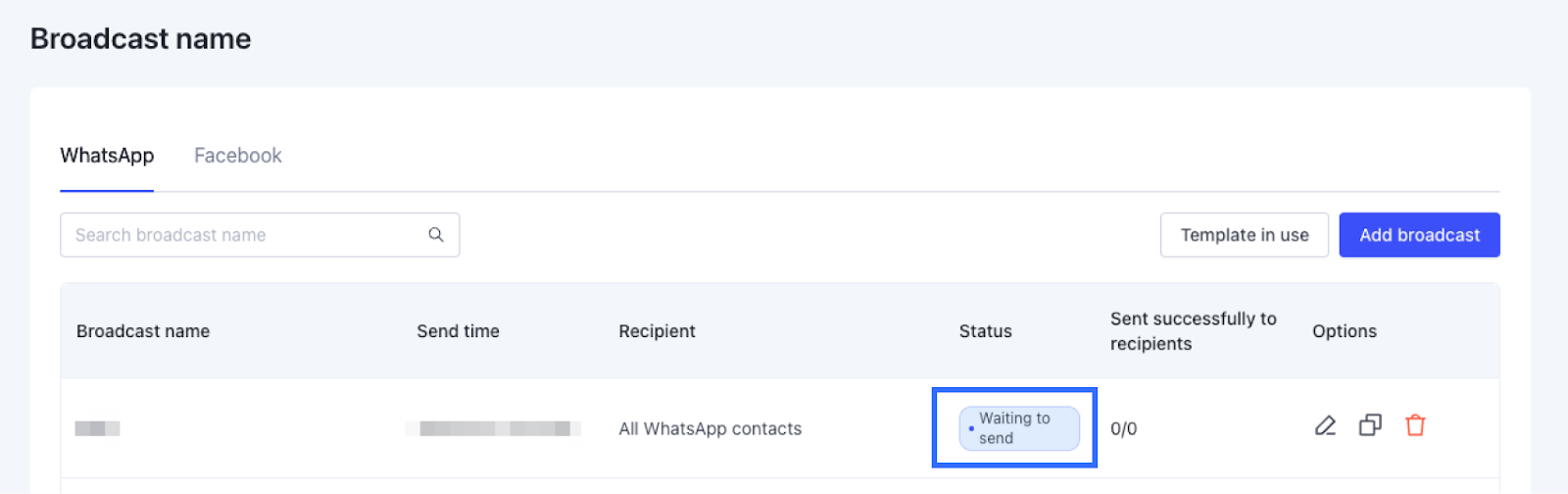Click the Add broadcast button
The height and width of the screenshot is (494, 1568).
[x=1419, y=235]
